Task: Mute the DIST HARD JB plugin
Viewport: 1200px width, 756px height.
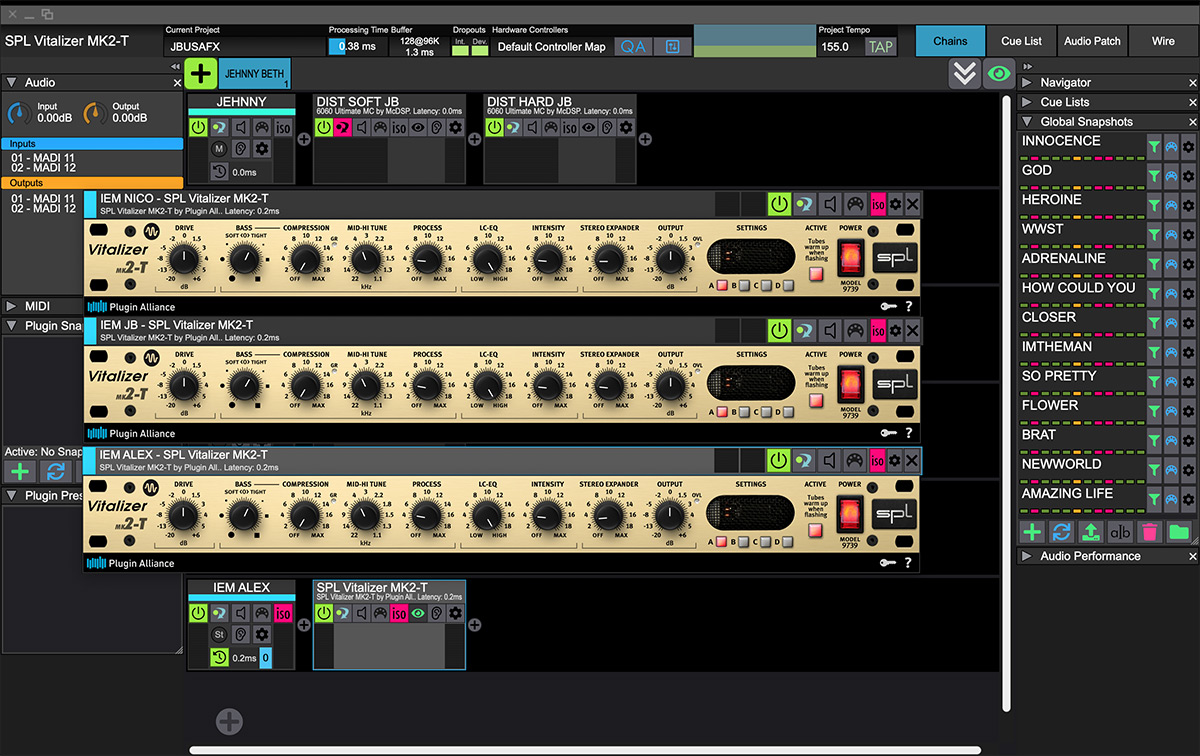Action: 532,128
